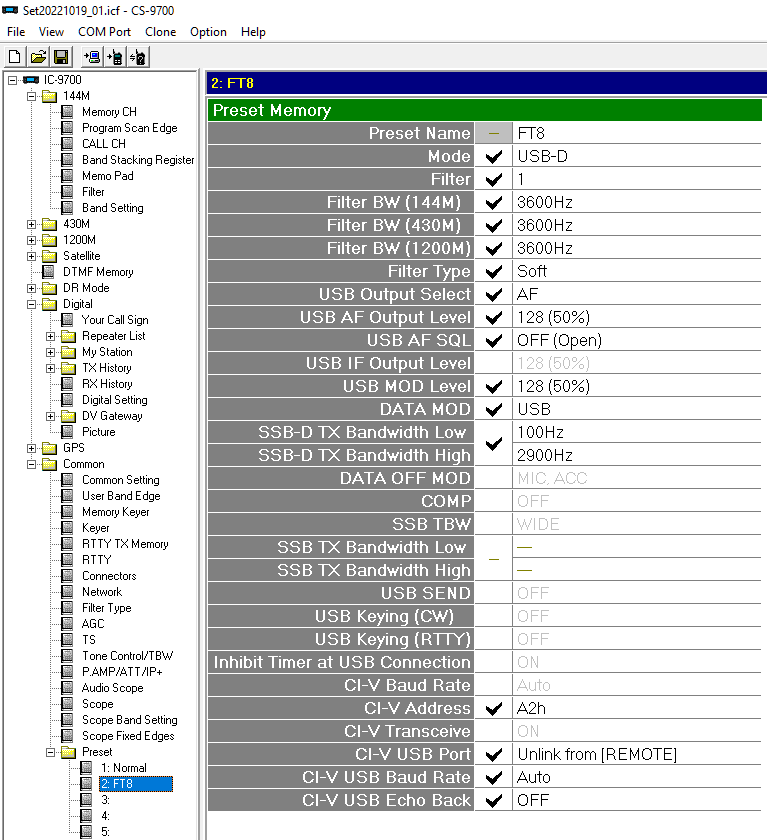Toggle the CI-V Address checkmark
This screenshot has height=840, width=767.
point(493,708)
